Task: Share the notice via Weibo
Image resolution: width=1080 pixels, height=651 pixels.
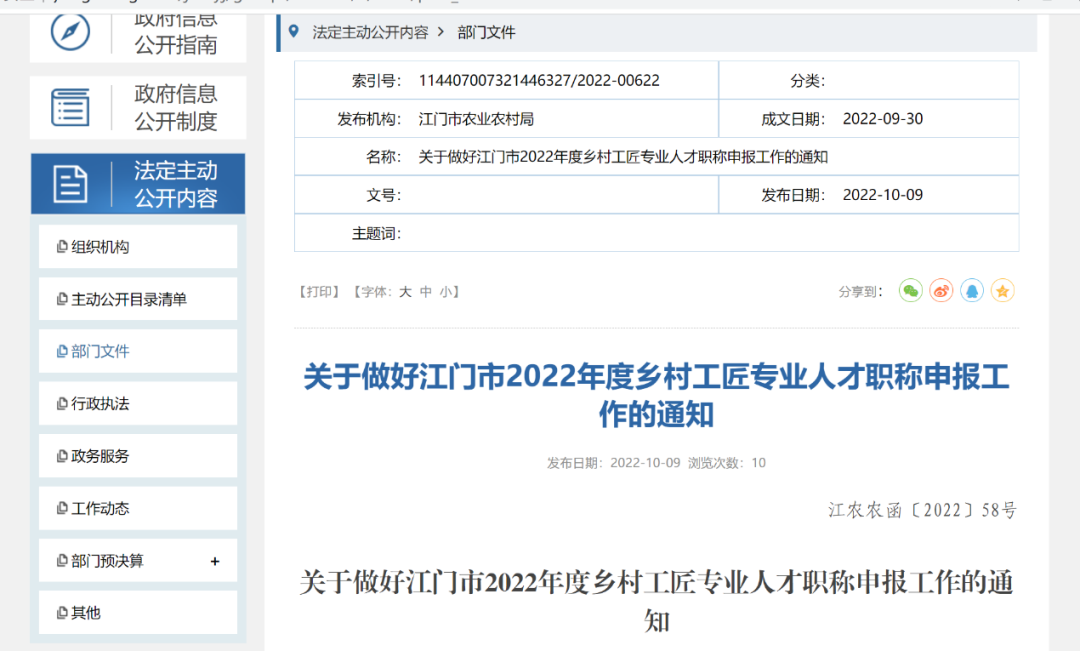Action: (x=940, y=290)
